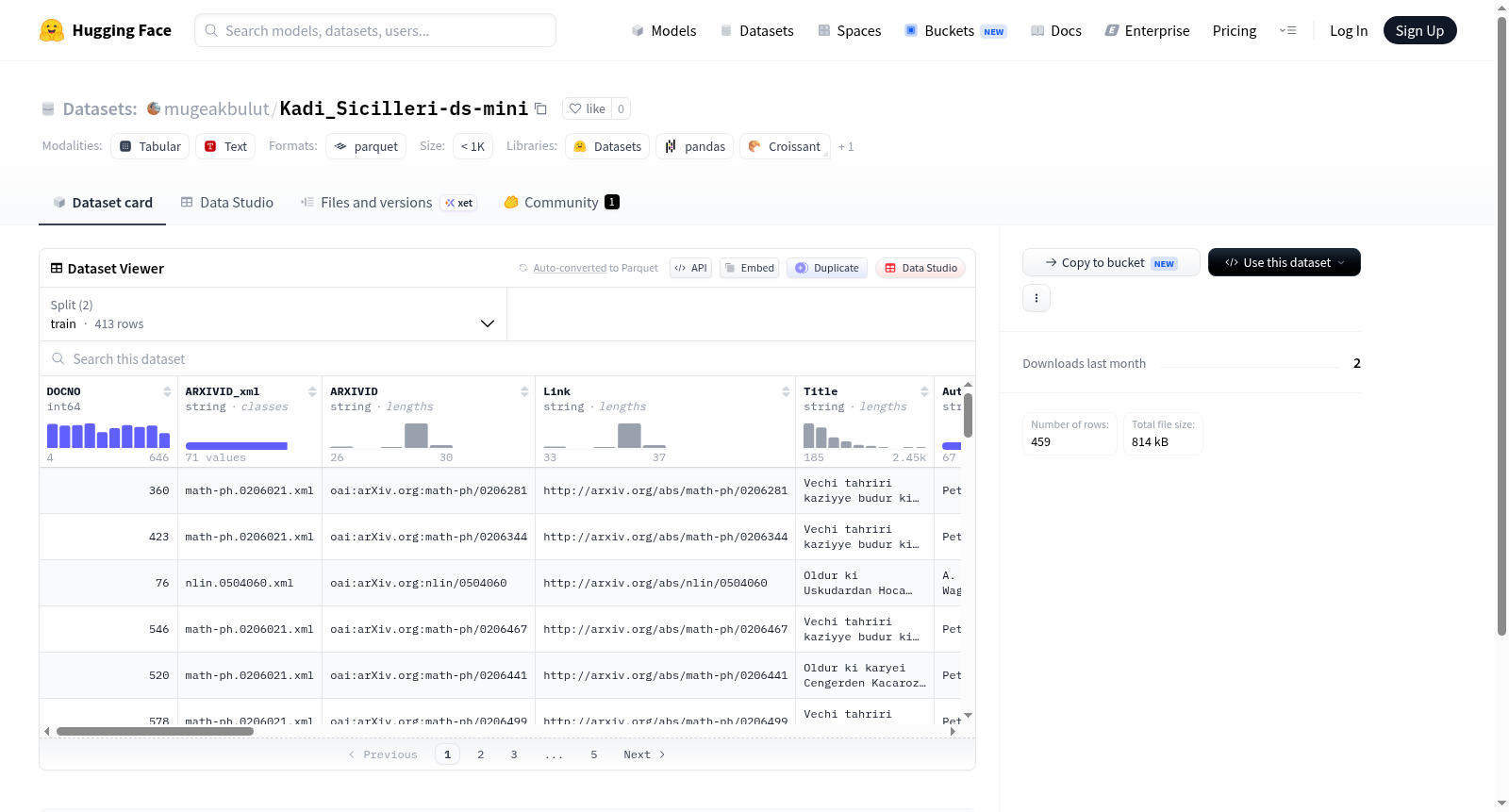Screen dimensions: 1509x812
Task: Open the Community tab
Action: pos(562,202)
